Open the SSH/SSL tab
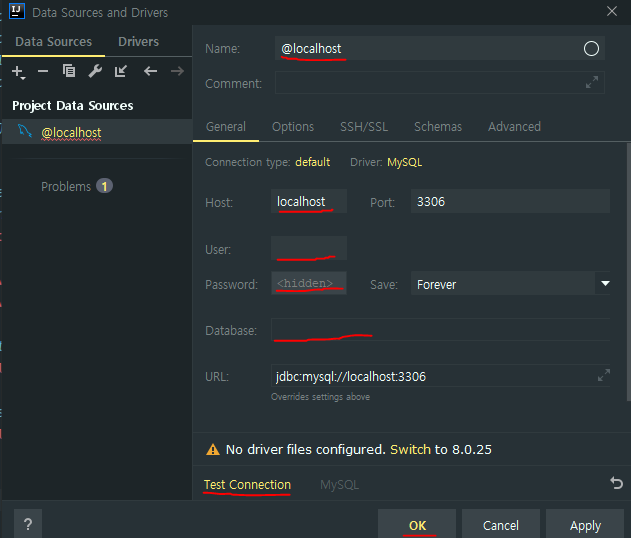This screenshot has height=538, width=631. pyautogui.click(x=364, y=126)
